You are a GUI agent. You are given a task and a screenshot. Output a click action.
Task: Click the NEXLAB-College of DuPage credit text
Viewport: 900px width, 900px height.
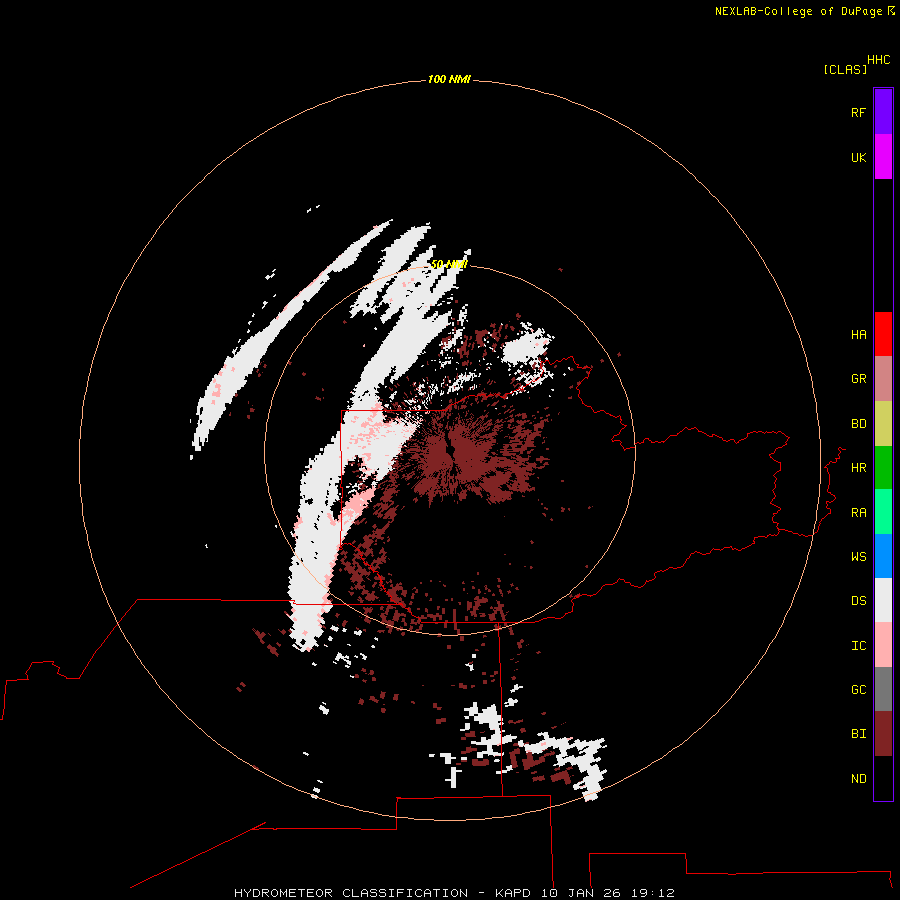pyautogui.click(x=798, y=11)
